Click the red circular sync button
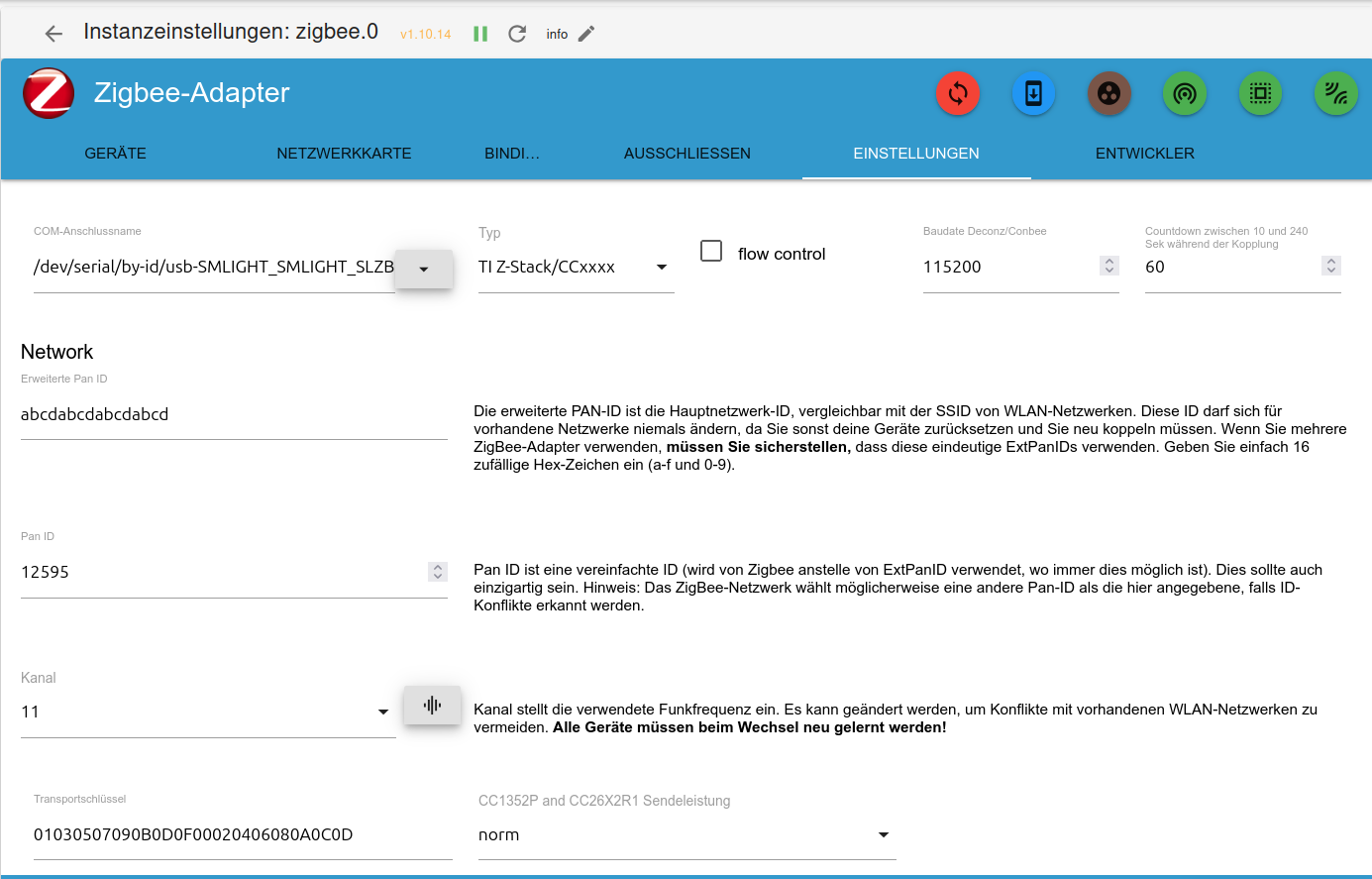 click(x=958, y=93)
